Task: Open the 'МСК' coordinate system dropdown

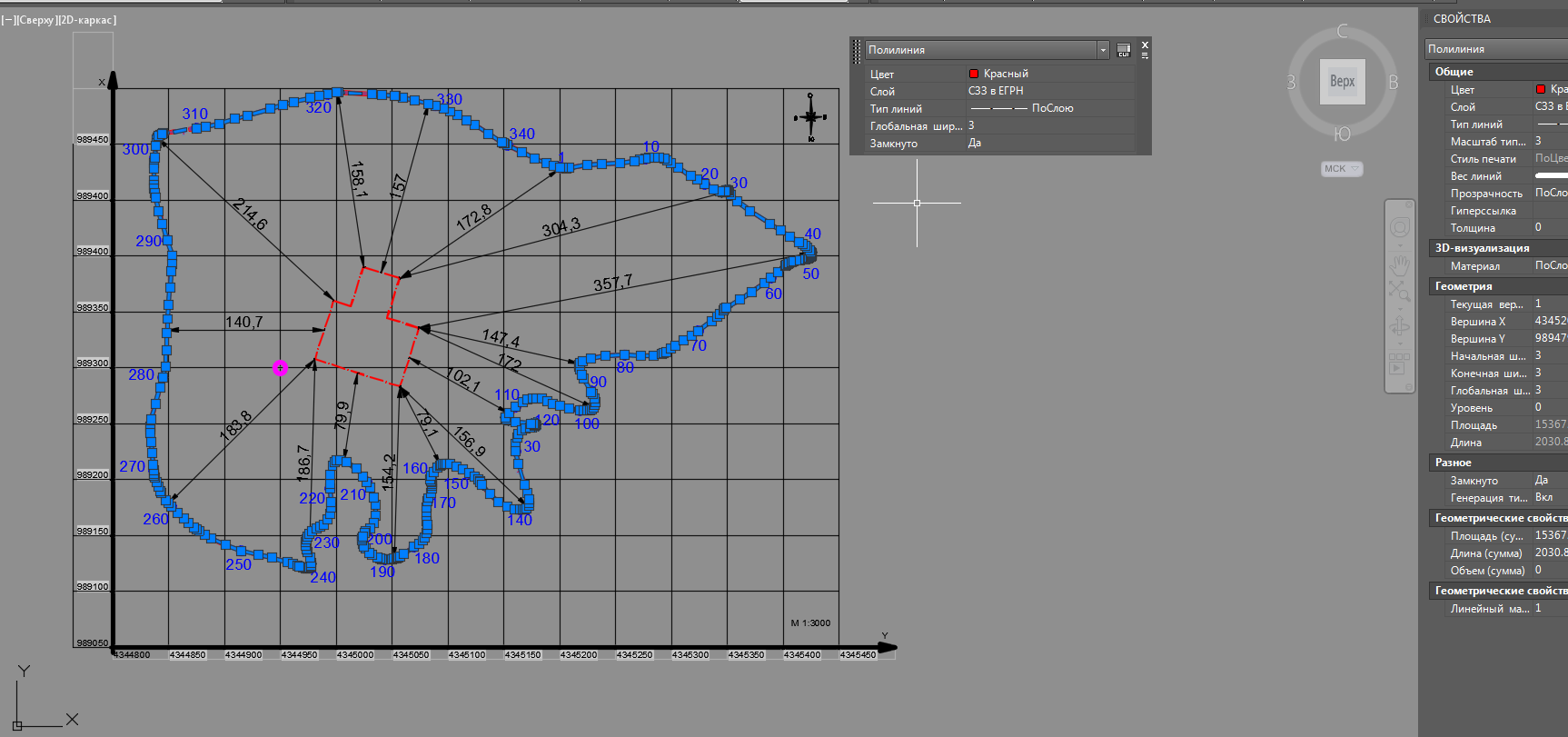Action: pyautogui.click(x=1341, y=169)
